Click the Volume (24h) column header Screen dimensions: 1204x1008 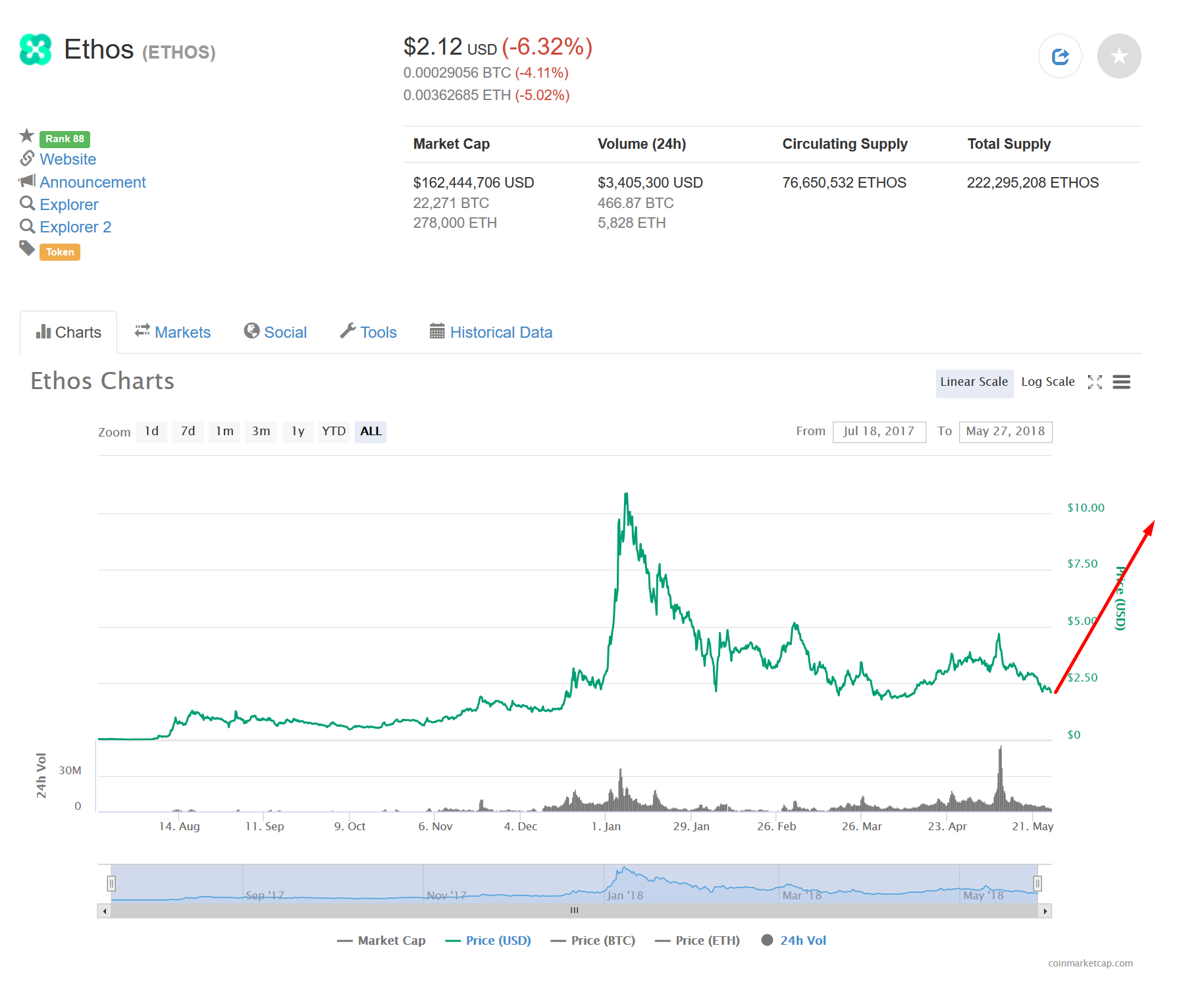point(642,144)
